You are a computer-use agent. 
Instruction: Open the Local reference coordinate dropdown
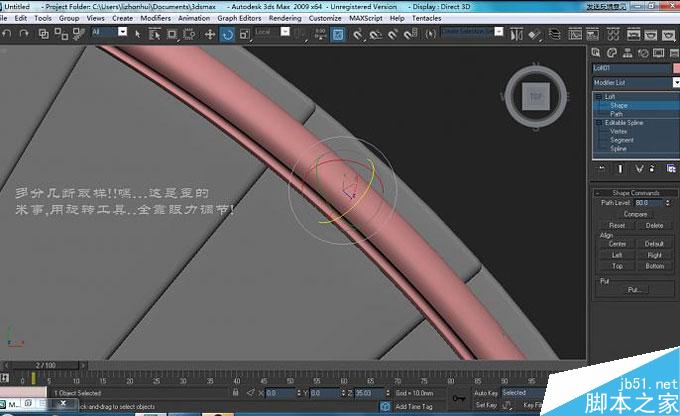(x=285, y=32)
